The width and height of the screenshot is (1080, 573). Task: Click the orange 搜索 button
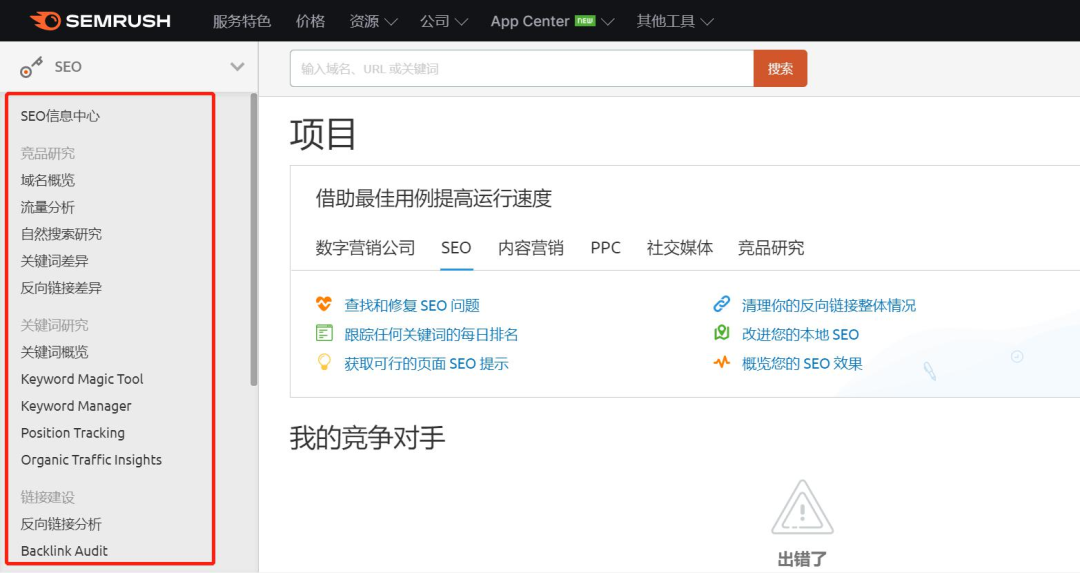[780, 68]
